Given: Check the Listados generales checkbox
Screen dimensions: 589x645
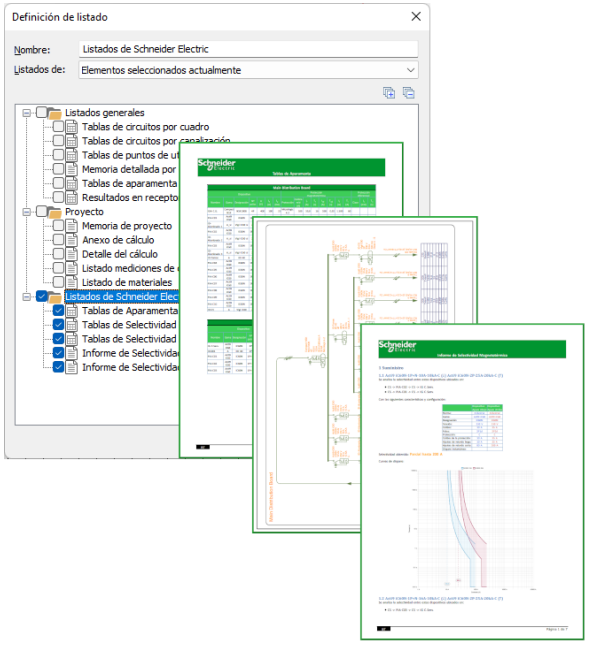Looking at the screenshot, I should point(42,112).
